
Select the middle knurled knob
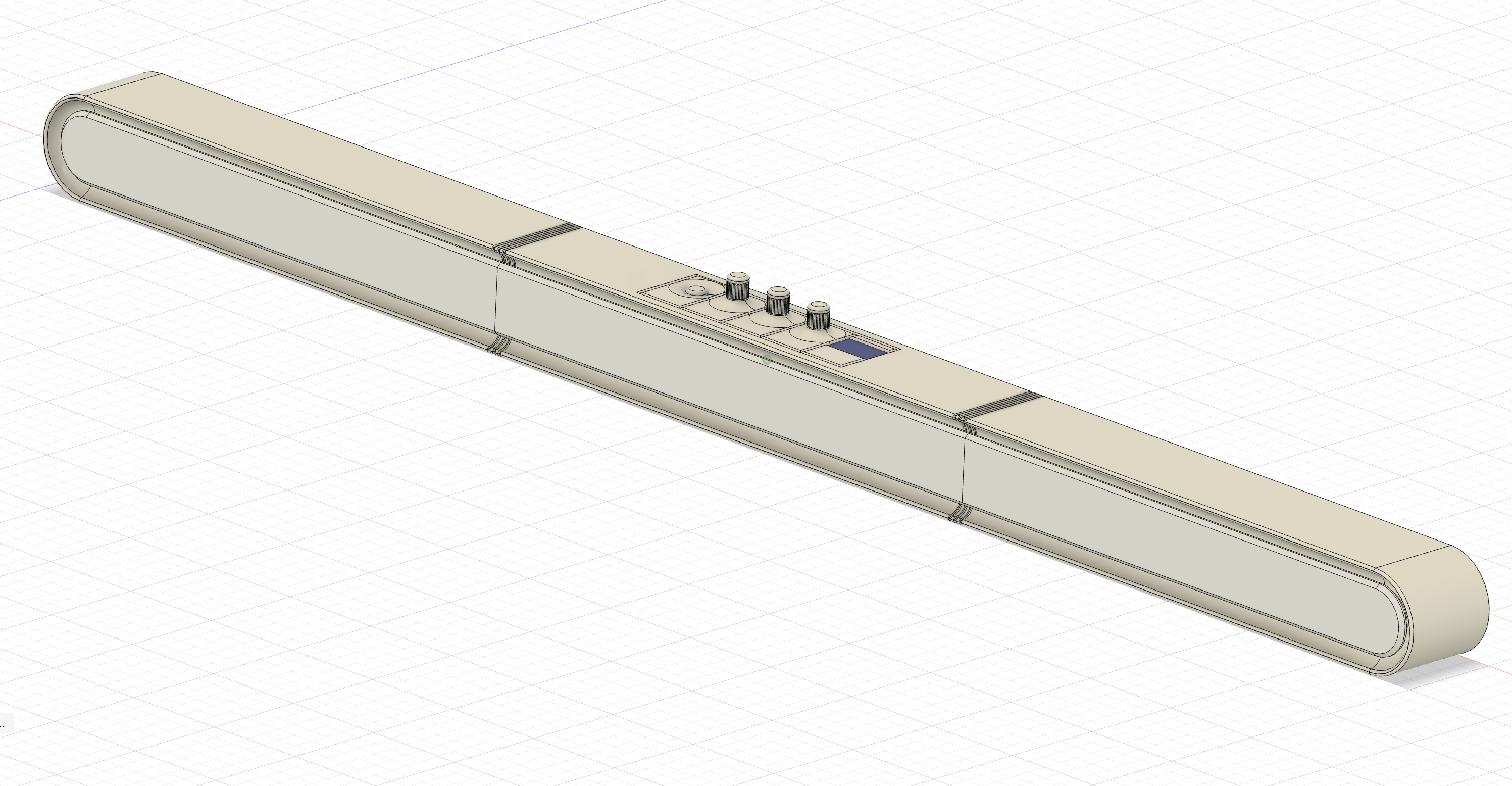pyautogui.click(x=777, y=301)
